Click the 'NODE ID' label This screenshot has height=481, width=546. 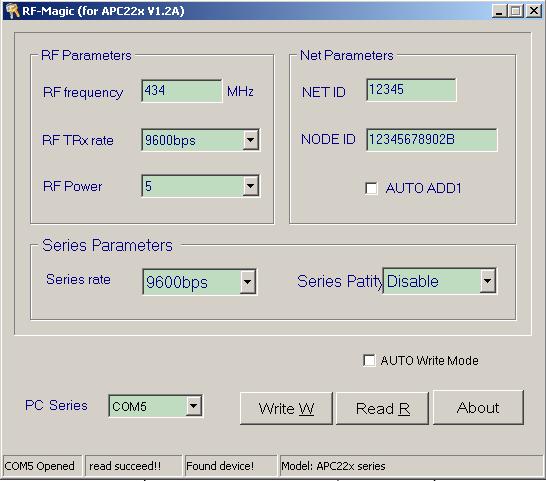328,139
